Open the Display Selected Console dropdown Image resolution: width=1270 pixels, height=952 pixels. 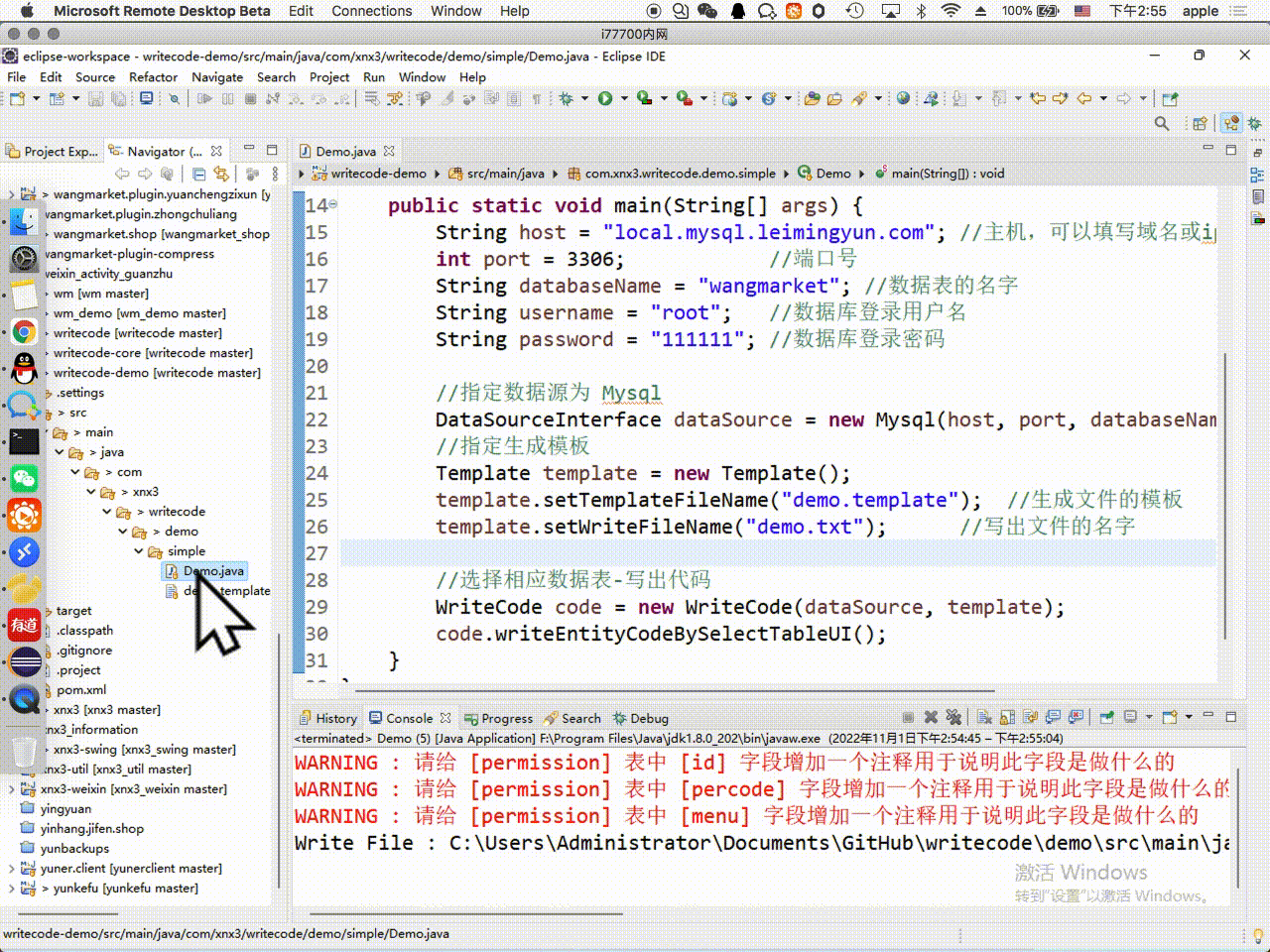[x=1149, y=717]
